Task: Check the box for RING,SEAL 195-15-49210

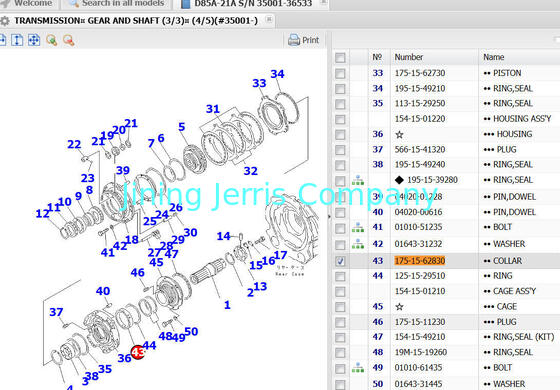Action: (340, 89)
